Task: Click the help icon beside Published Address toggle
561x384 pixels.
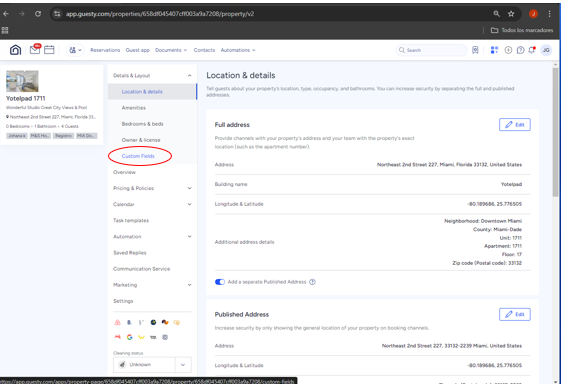Action: (312, 282)
